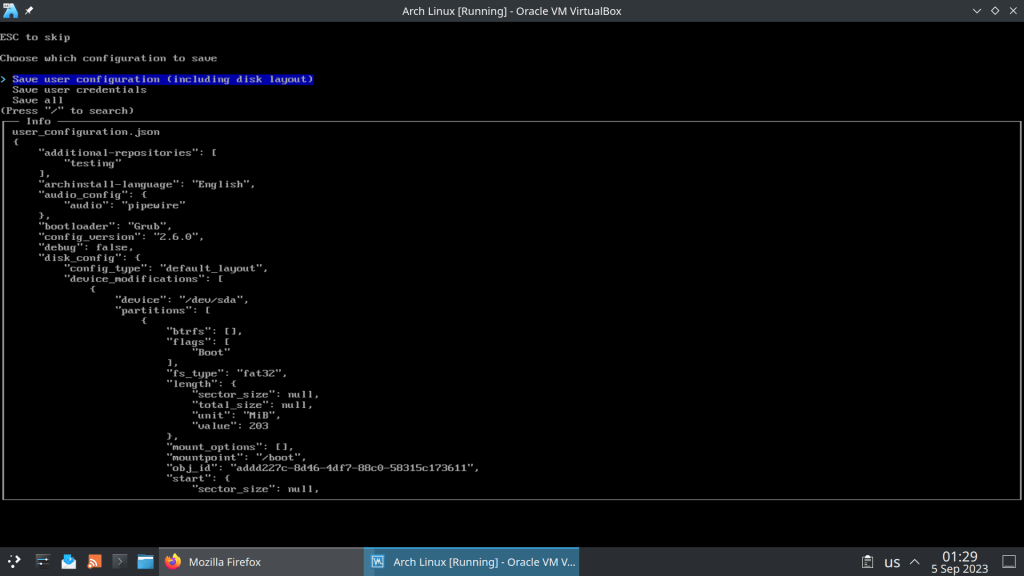
Task: Launch the mail client from the taskbar
Action: pos(69,561)
